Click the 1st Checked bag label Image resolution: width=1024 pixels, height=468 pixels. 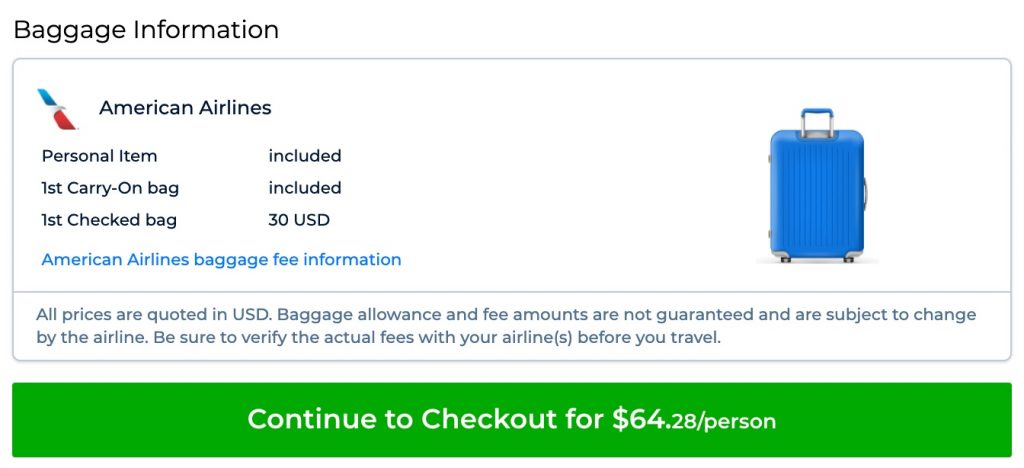pos(109,220)
